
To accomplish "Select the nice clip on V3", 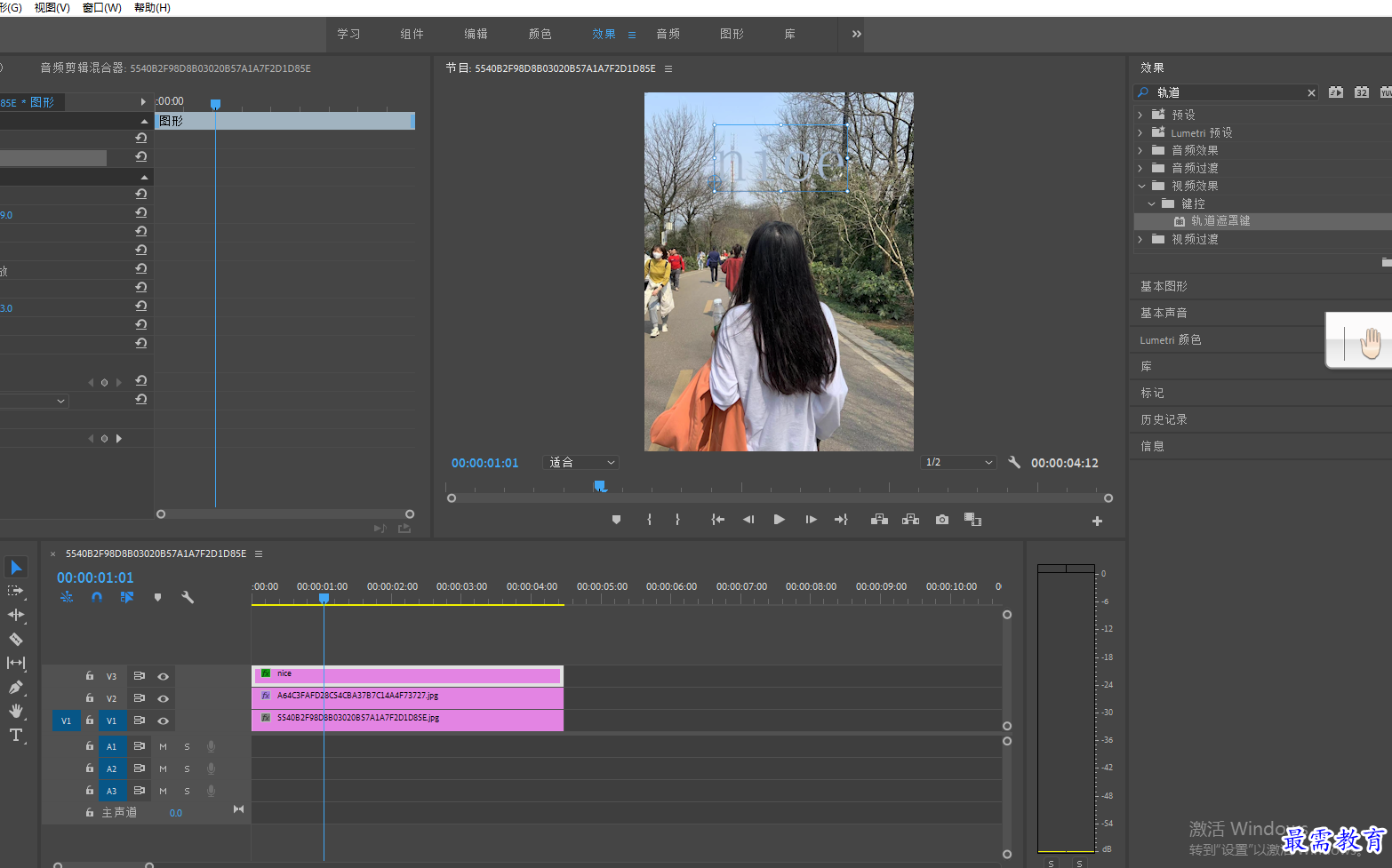I will coord(407,675).
